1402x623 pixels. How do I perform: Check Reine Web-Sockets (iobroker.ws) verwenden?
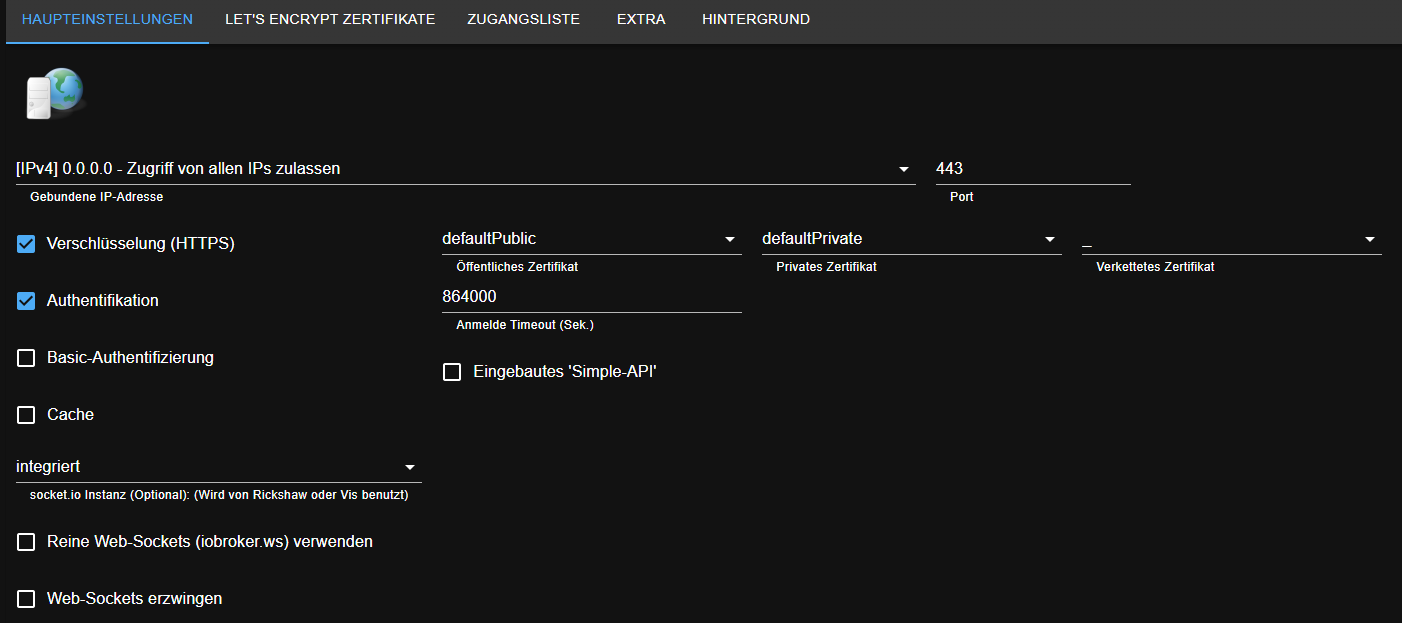click(26, 542)
